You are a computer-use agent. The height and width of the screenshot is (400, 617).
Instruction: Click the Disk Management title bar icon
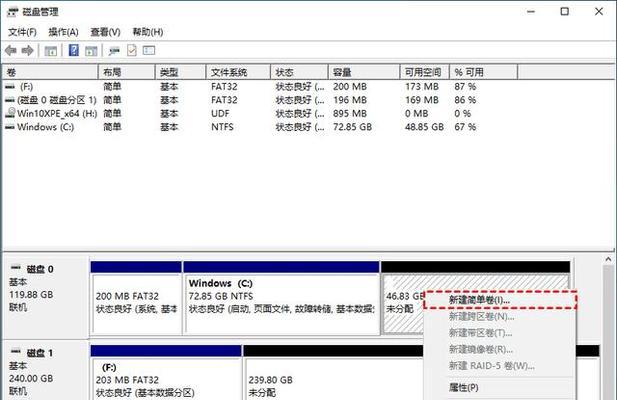pyautogui.click(x=13, y=12)
